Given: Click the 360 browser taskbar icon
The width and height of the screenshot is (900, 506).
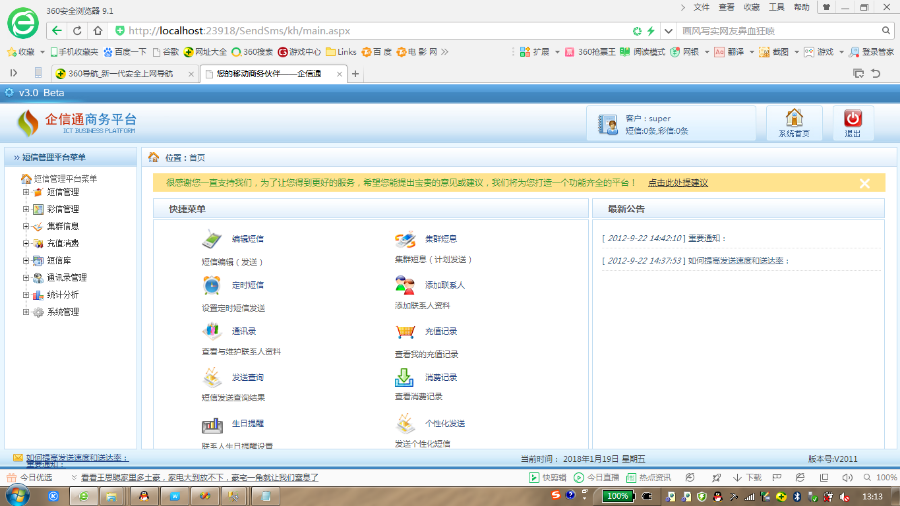Looking at the screenshot, I should 83,496.
